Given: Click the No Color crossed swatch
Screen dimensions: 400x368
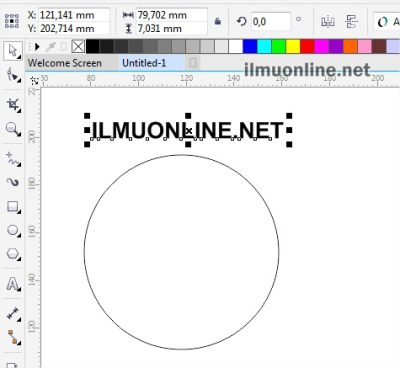Looking at the screenshot, I should pyautogui.click(x=78, y=47).
